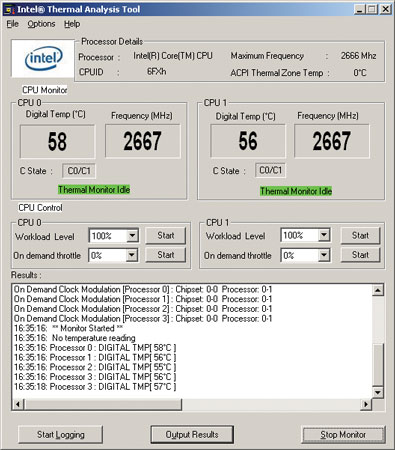Click the application icon in title bar
The image size is (395, 450).
9,9
